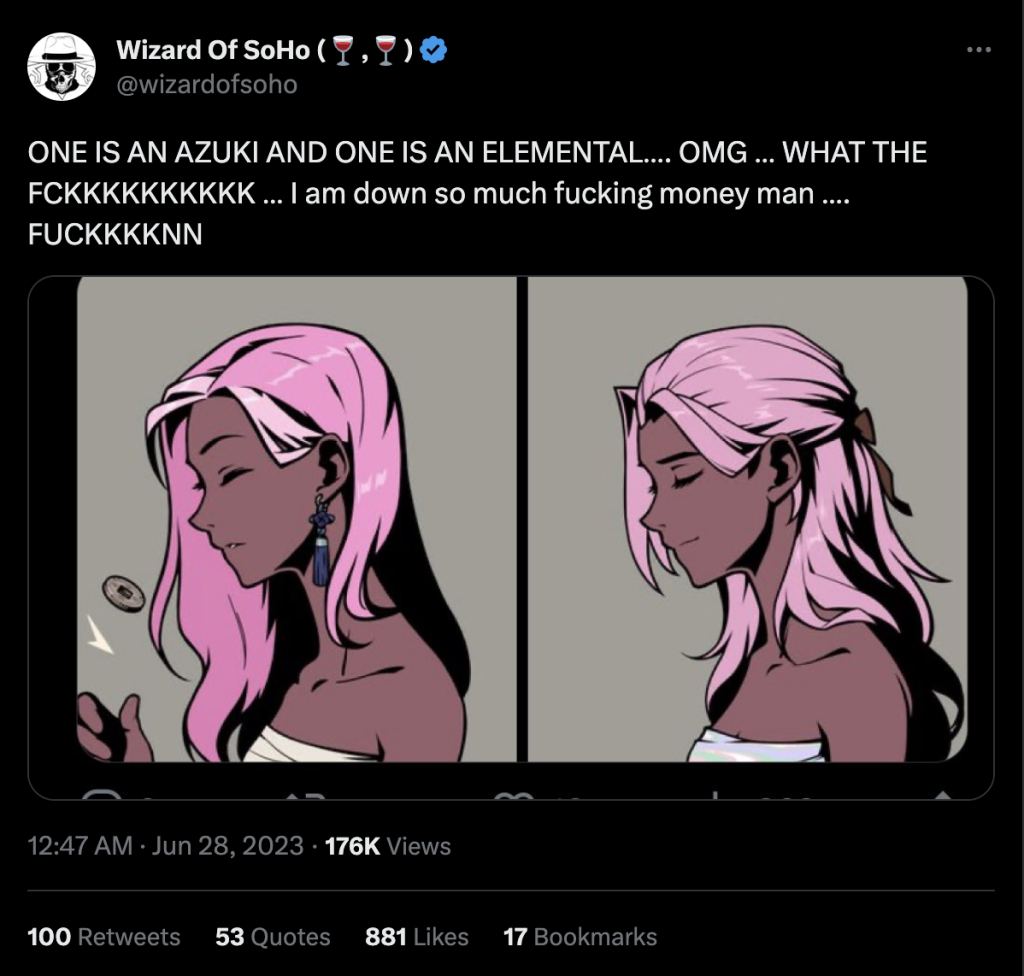Show the 53 Quotes list
Viewport: 1024px width, 976px height.
coord(273,937)
